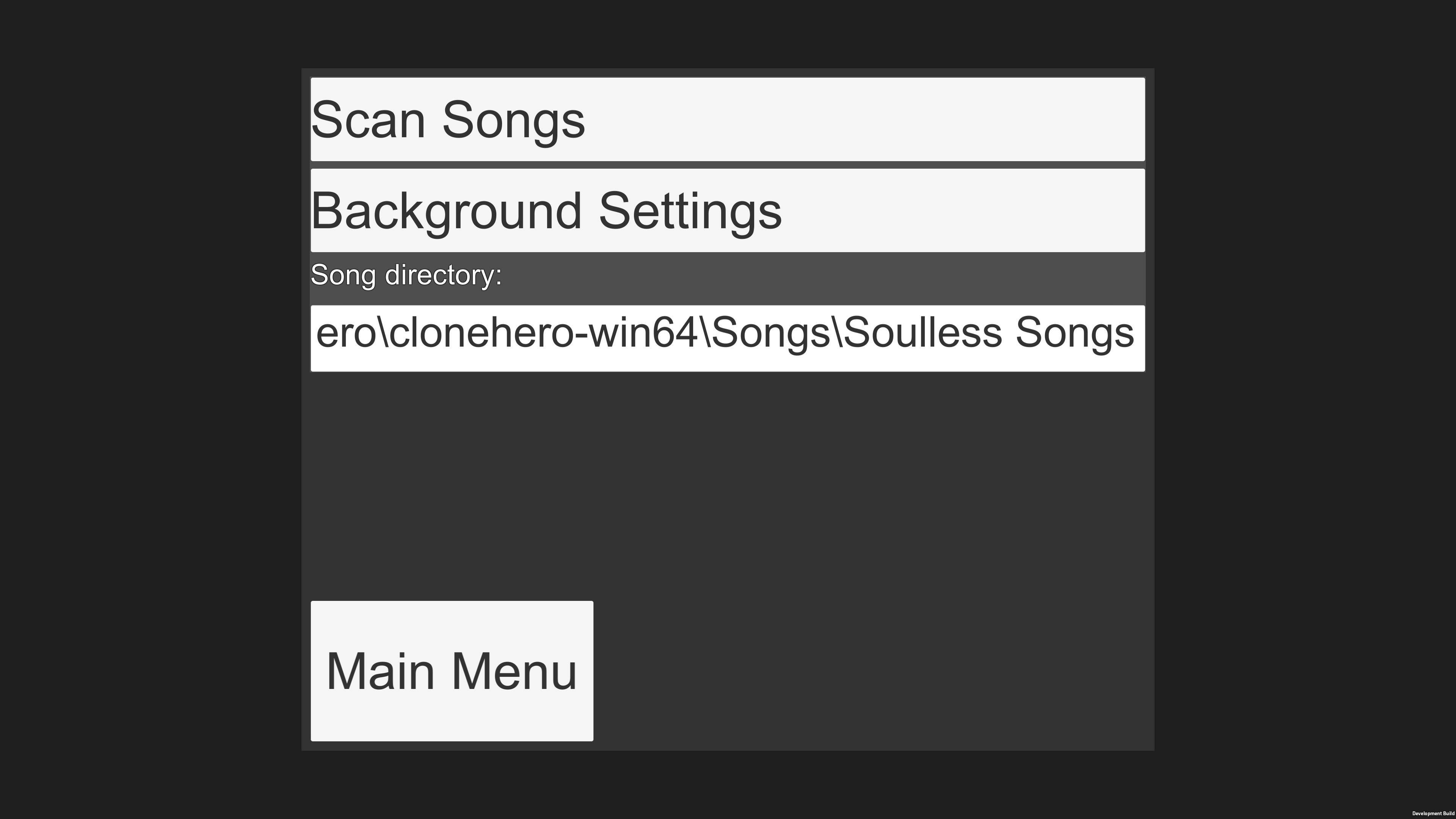
Task: Click the Development Build watermark text
Action: point(1433,813)
